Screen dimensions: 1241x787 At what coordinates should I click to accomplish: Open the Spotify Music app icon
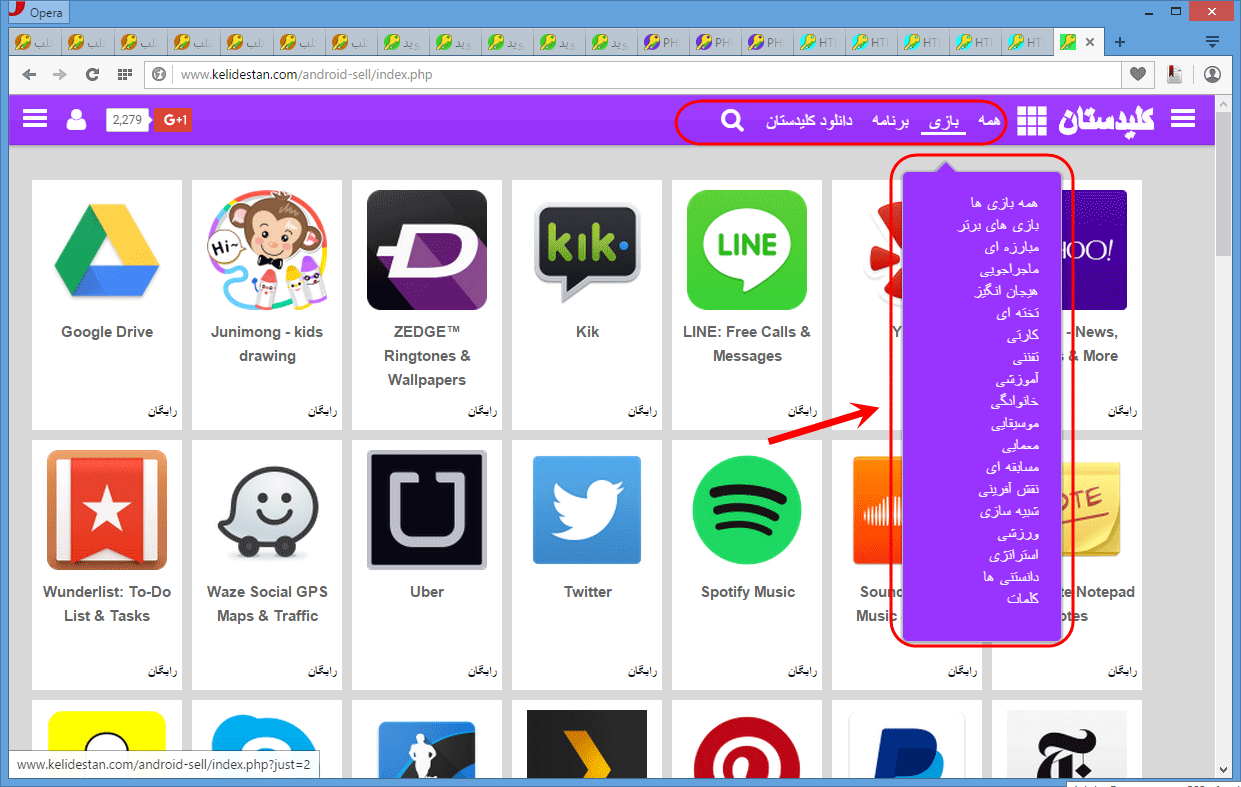(x=747, y=510)
